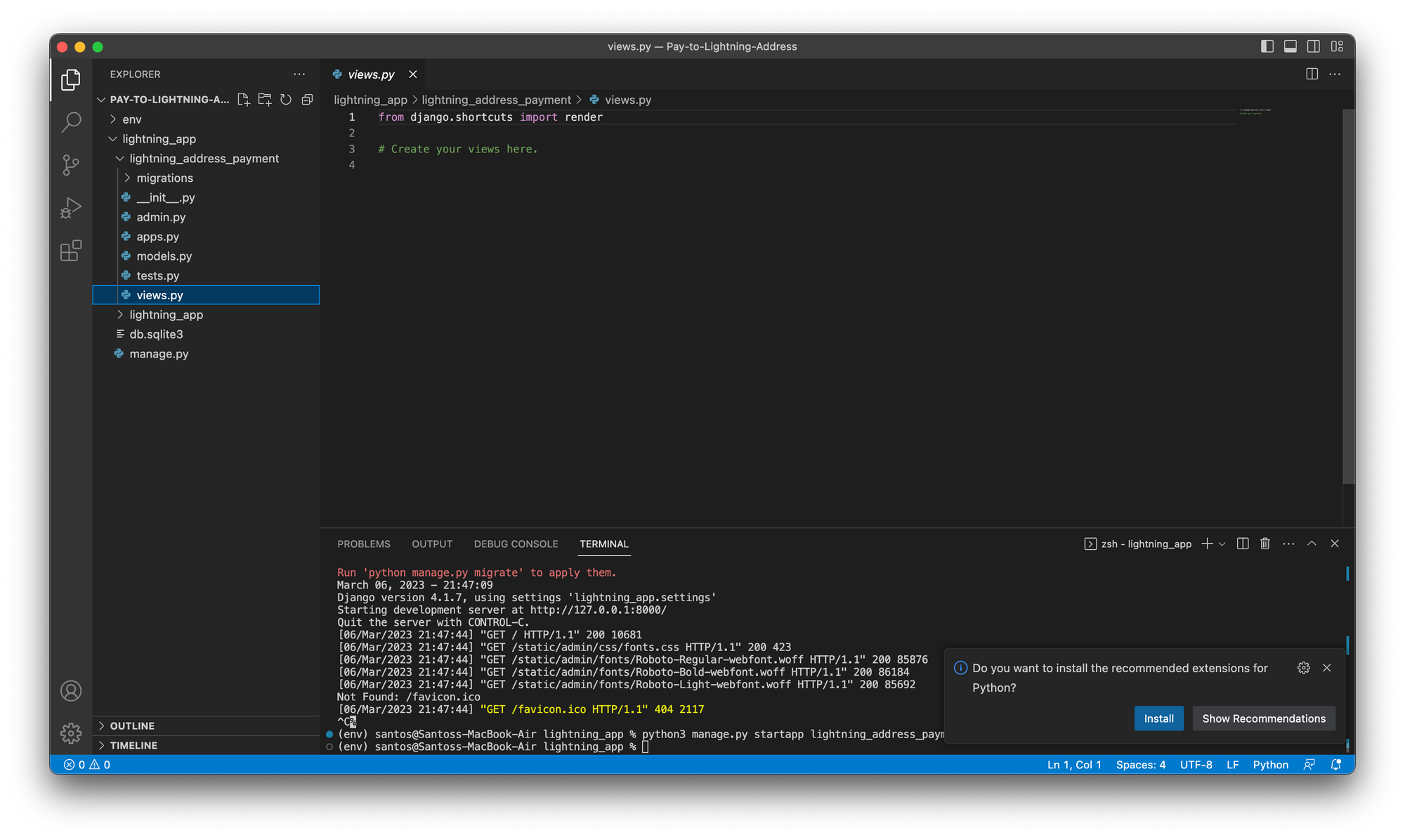
Task: Open __init__.py in the Explorer
Action: click(206, 198)
